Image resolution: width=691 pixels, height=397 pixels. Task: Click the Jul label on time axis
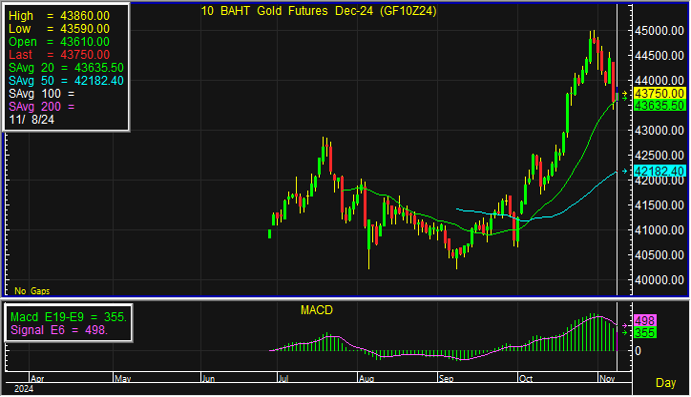283,378
